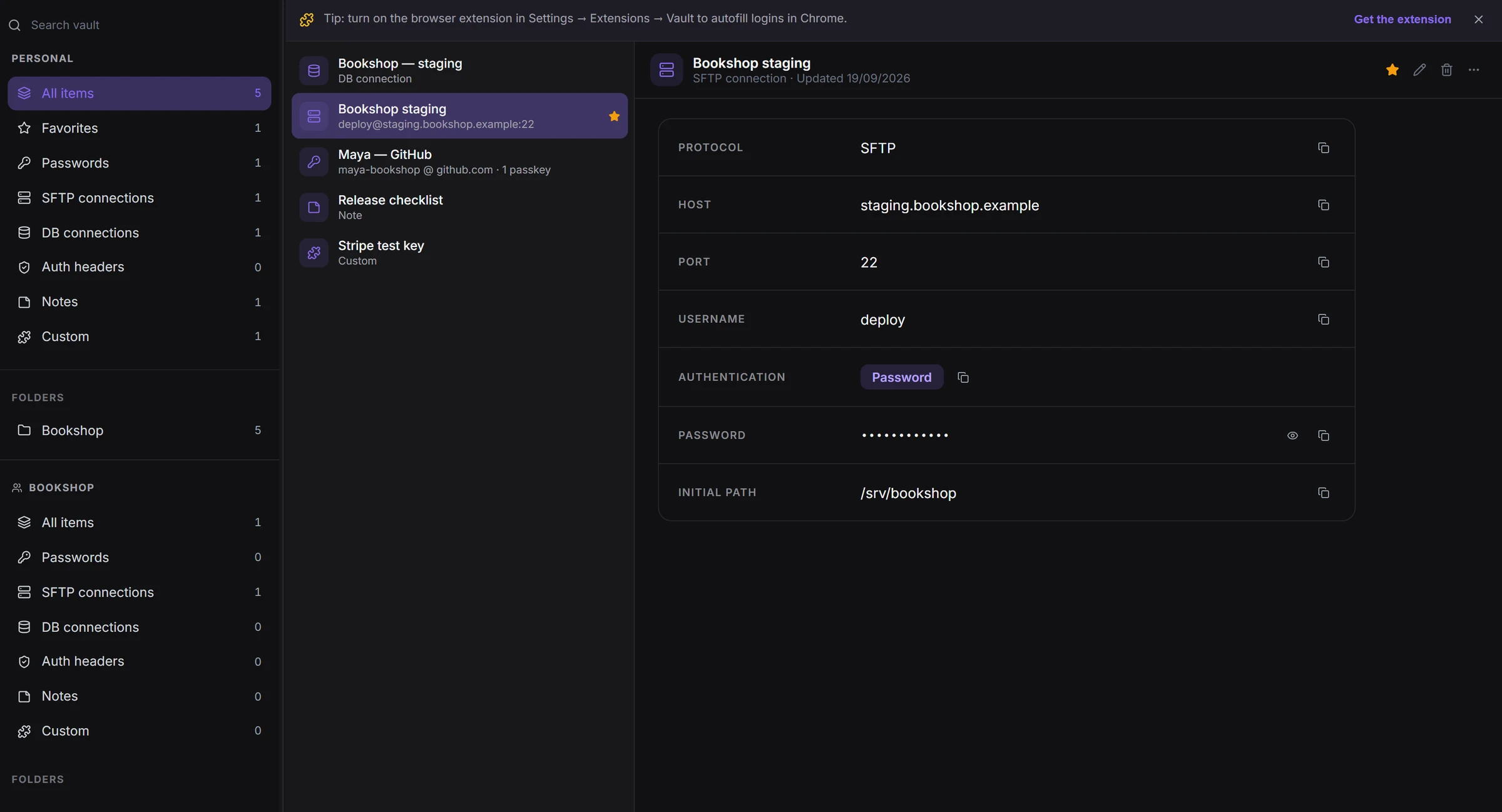
Task: Open Personal Auth headers category
Action: click(139, 267)
